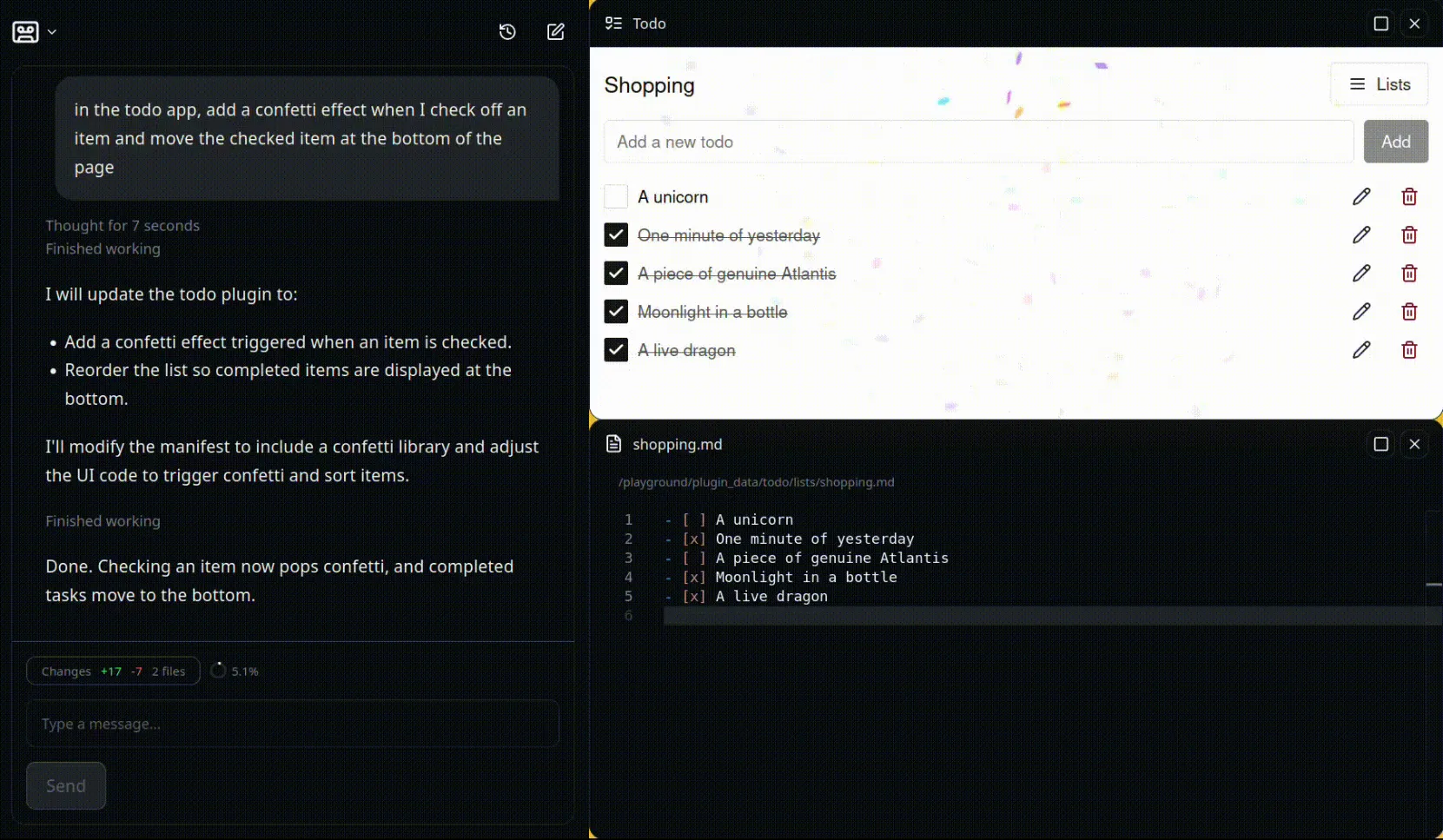1443x840 pixels.
Task: Maximize the Todo panel
Action: pos(1380,23)
